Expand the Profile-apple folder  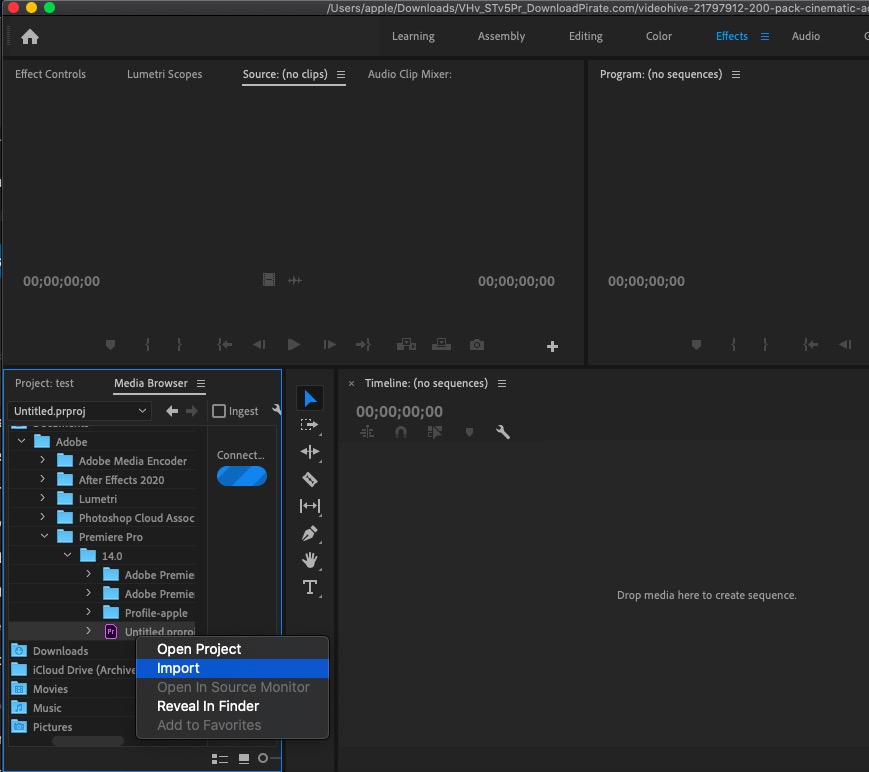click(x=89, y=612)
